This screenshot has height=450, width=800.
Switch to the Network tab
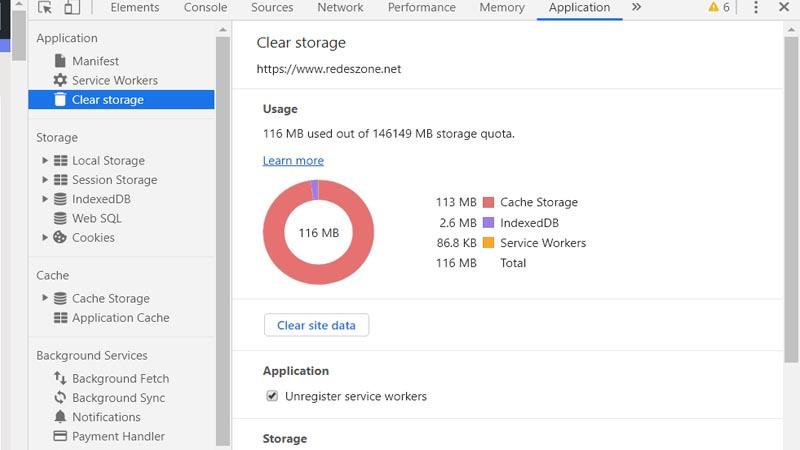pos(340,7)
